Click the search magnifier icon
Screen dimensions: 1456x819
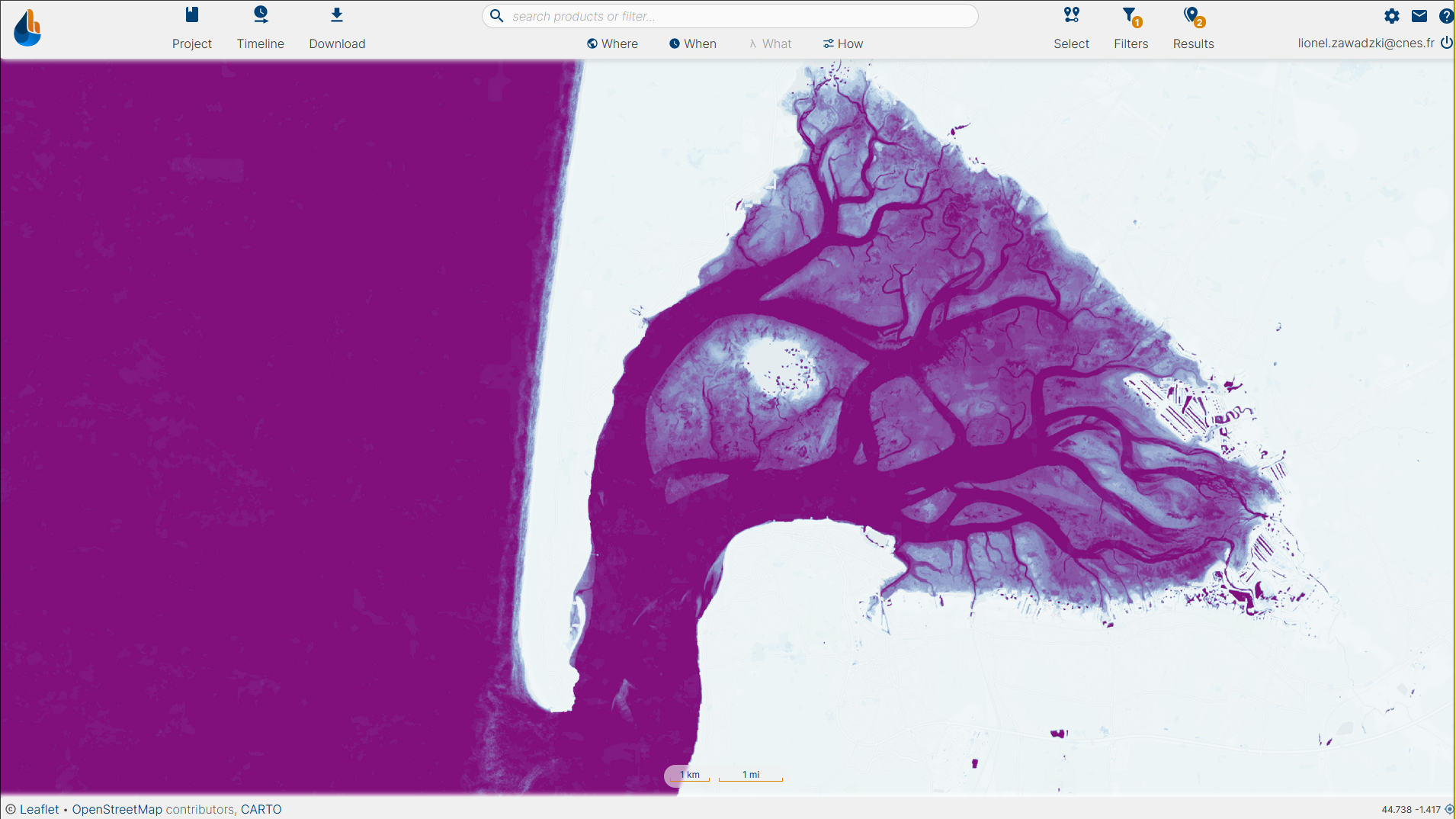497,16
